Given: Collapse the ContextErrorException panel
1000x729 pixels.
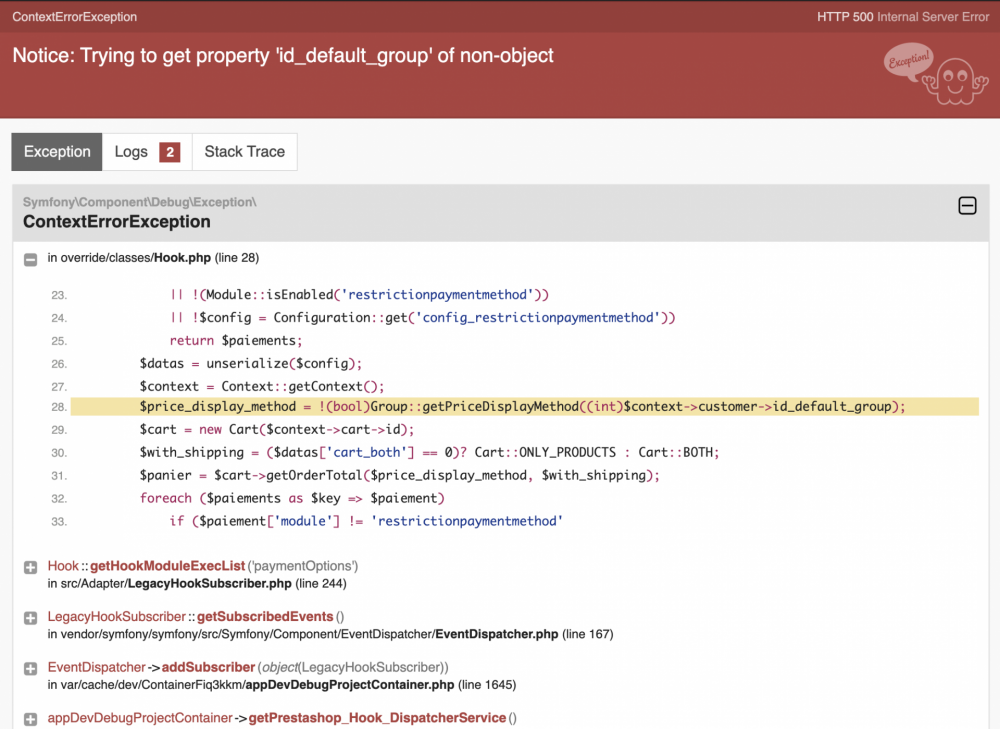Looking at the screenshot, I should tap(967, 206).
